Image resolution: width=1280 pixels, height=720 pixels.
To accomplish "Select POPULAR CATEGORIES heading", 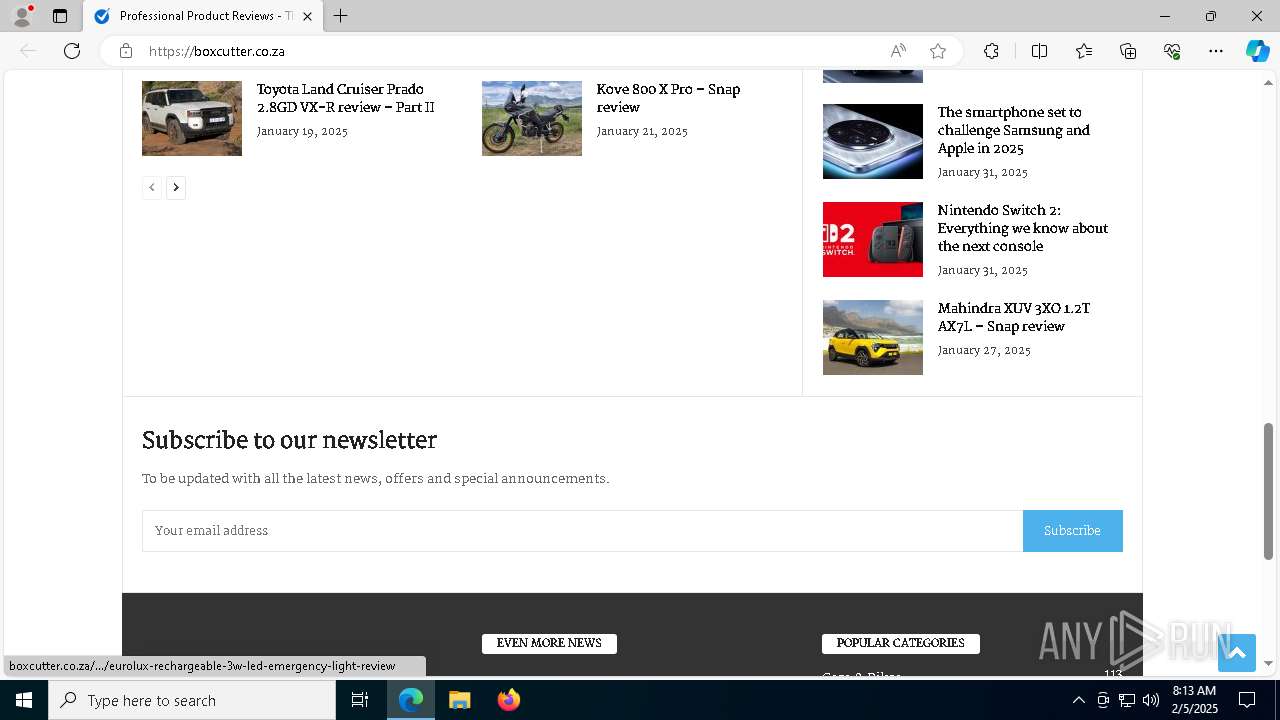I will pyautogui.click(x=900, y=643).
